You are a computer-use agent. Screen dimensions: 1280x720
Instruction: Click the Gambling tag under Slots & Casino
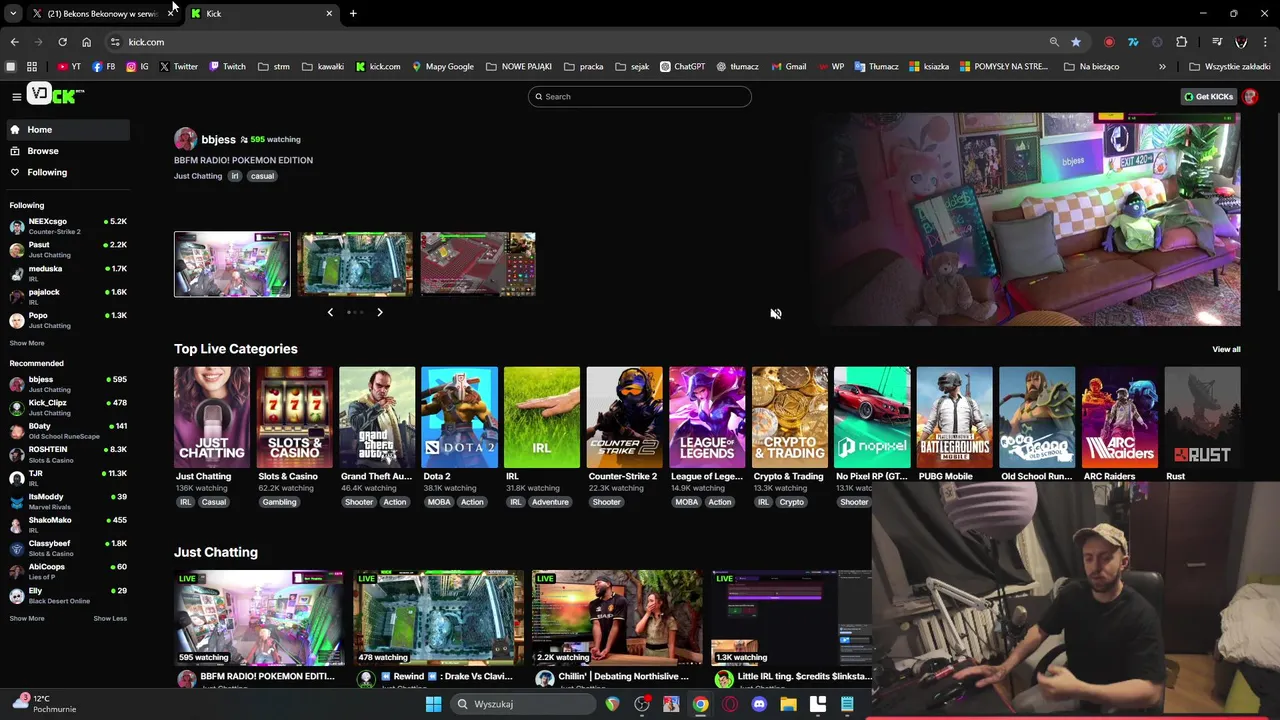[279, 502]
